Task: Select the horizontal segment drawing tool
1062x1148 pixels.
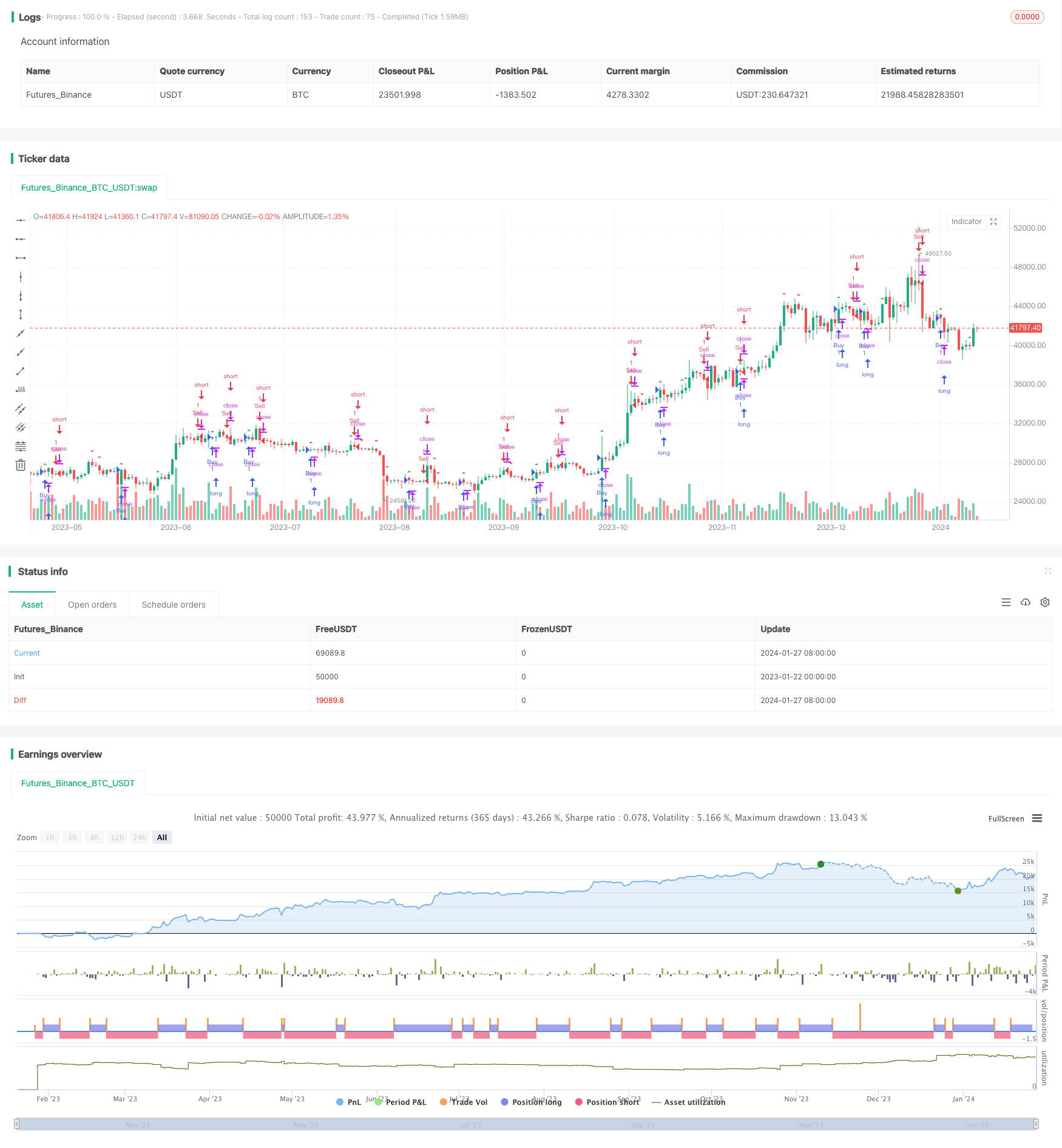Action: point(21,258)
